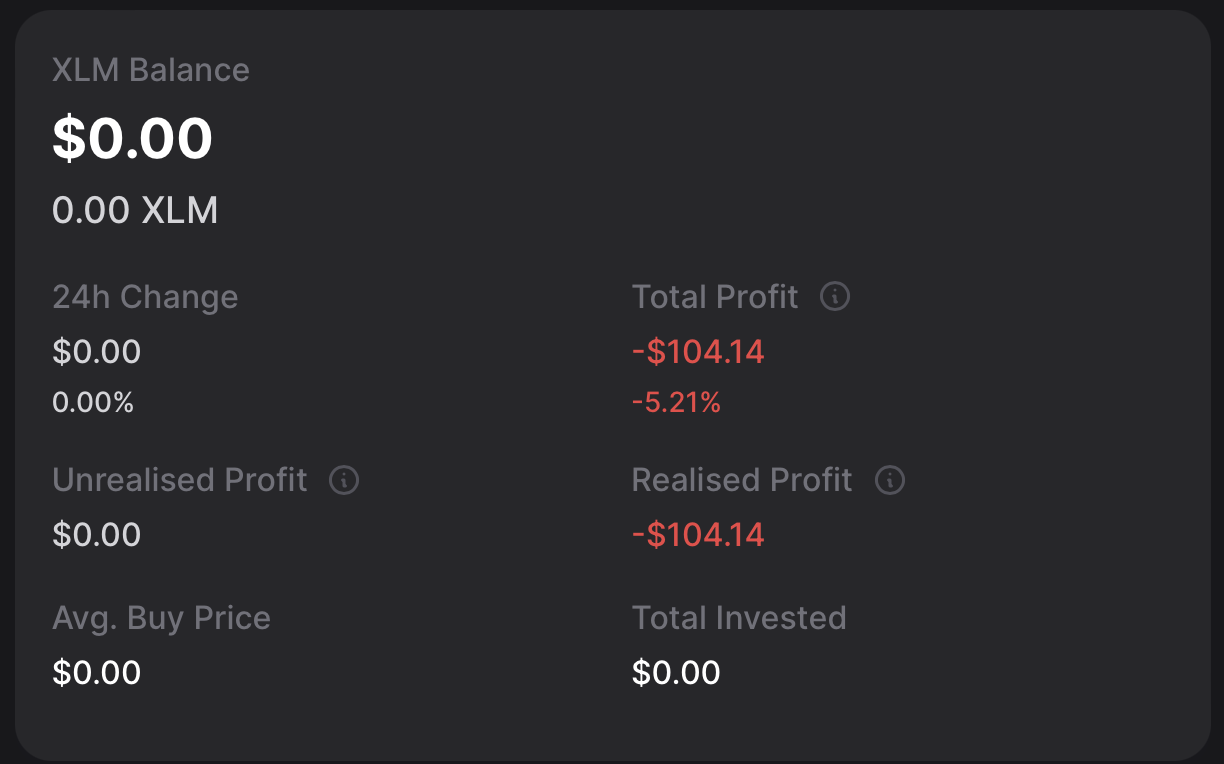The height and width of the screenshot is (764, 1224).
Task: Click the $0.00 value under Total Invested
Action: click(676, 672)
